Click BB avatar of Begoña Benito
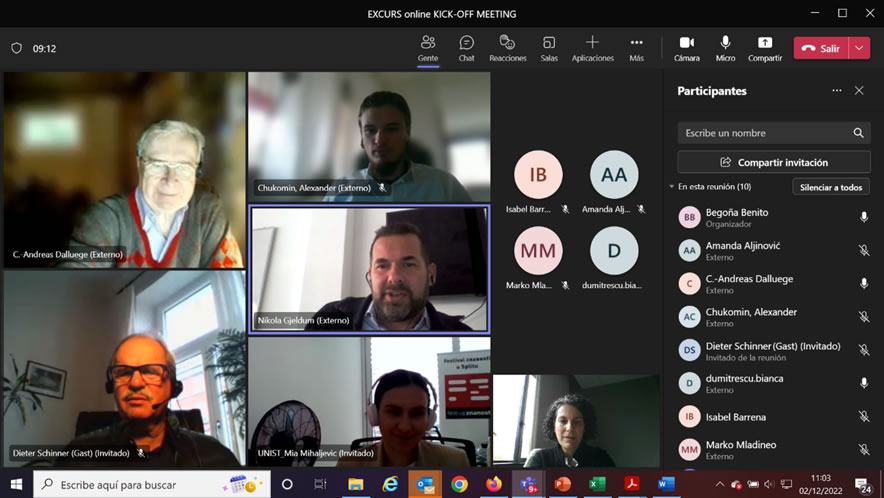Image resolution: width=884 pixels, height=498 pixels. pos(689,217)
